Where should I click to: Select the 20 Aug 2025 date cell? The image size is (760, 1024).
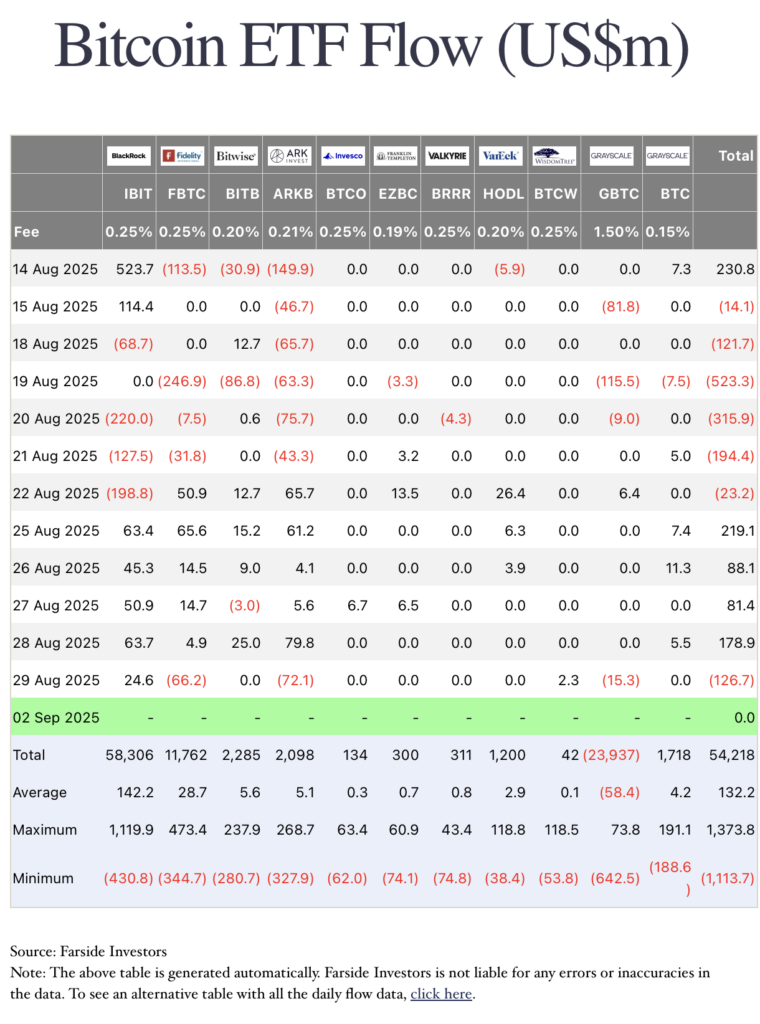pos(56,419)
